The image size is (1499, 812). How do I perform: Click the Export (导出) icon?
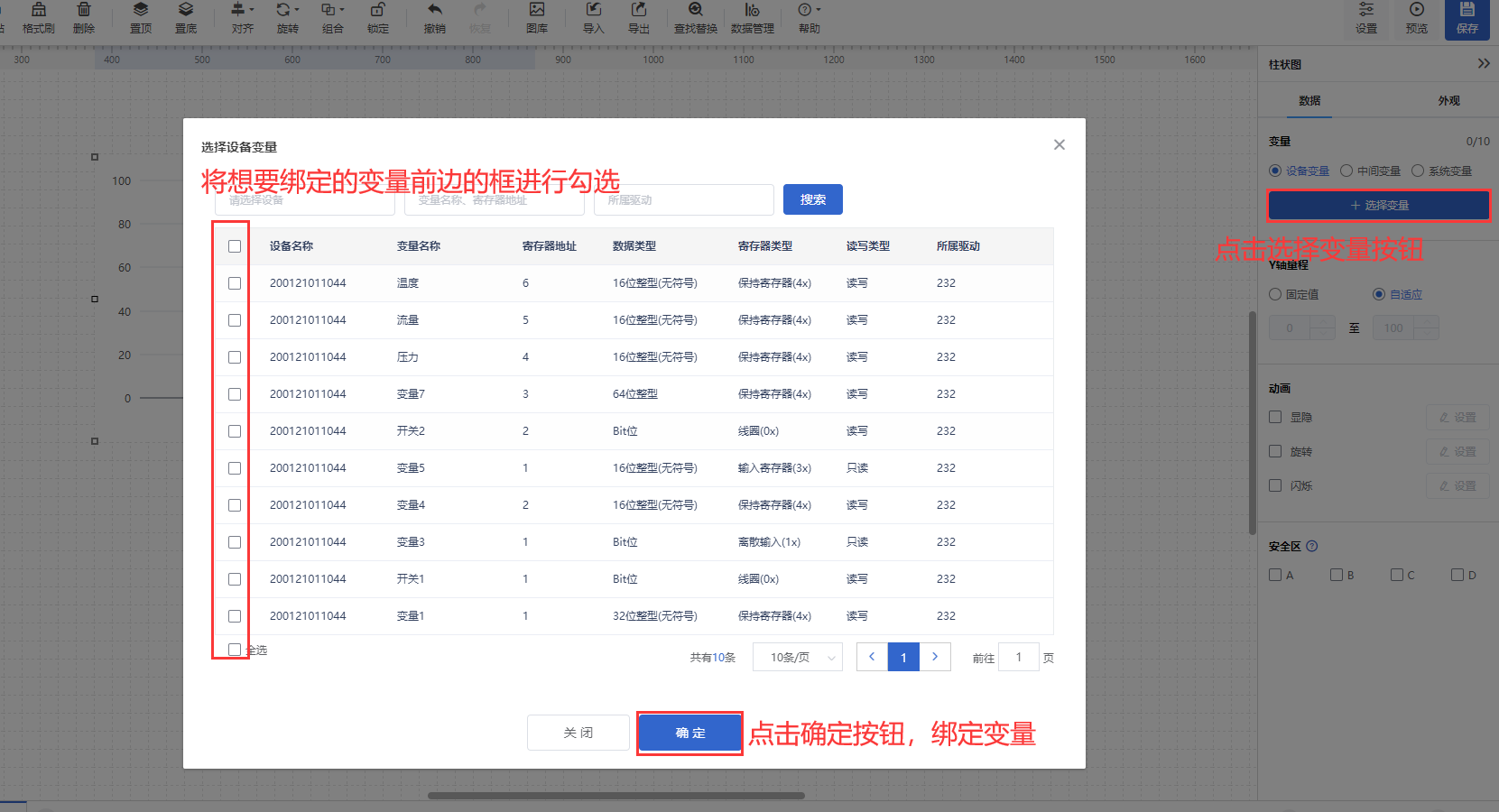tap(639, 18)
